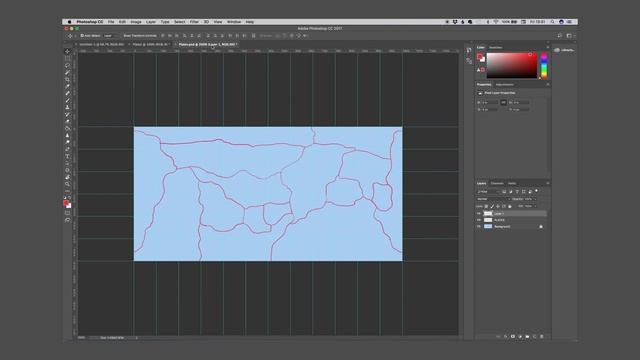Toggle lock transparent pixels in Layers panel
Image resolution: width=640 pixels, height=360 pixels.
click(486, 206)
